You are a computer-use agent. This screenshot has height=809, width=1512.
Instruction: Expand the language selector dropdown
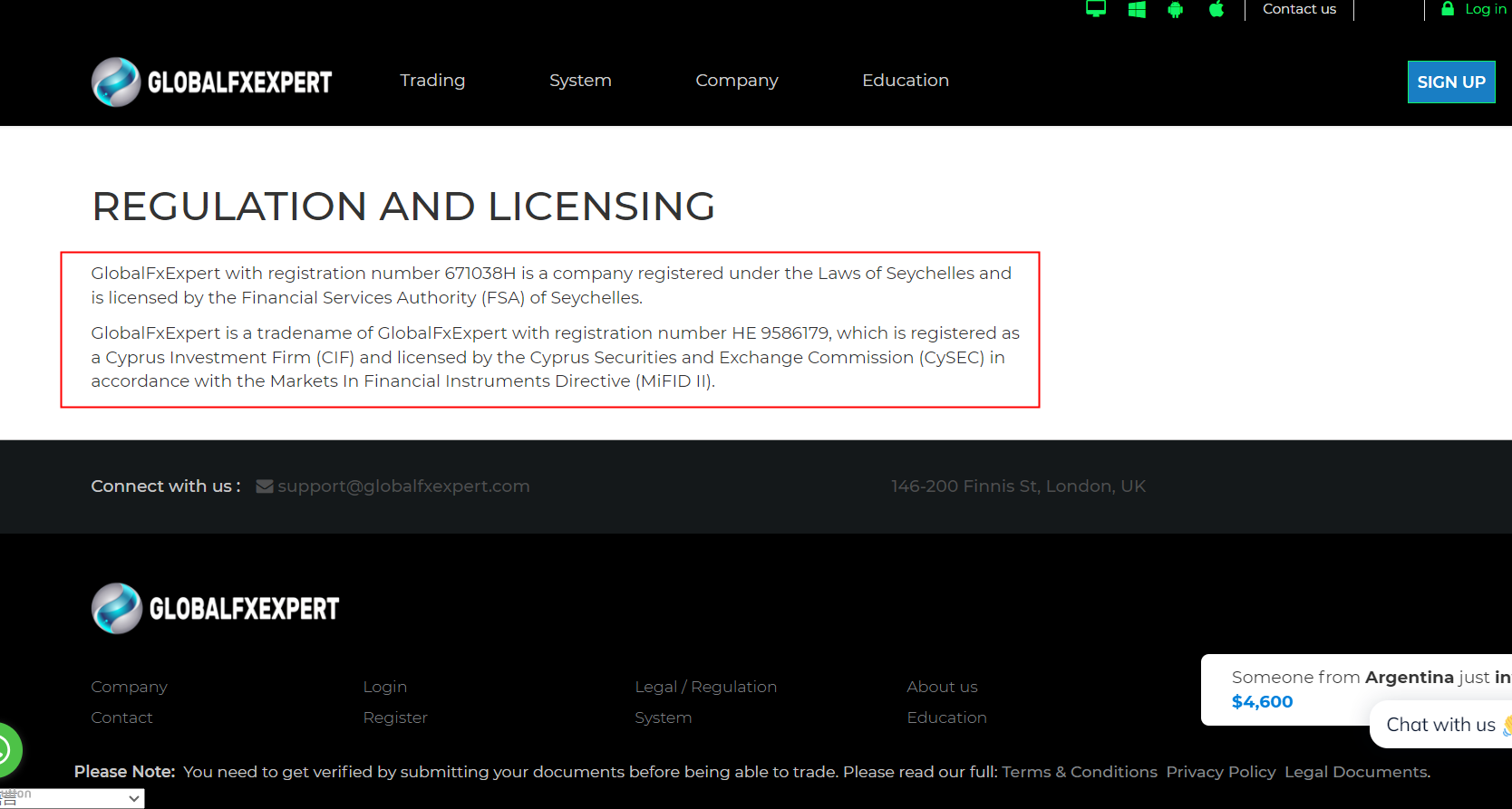pos(73,798)
